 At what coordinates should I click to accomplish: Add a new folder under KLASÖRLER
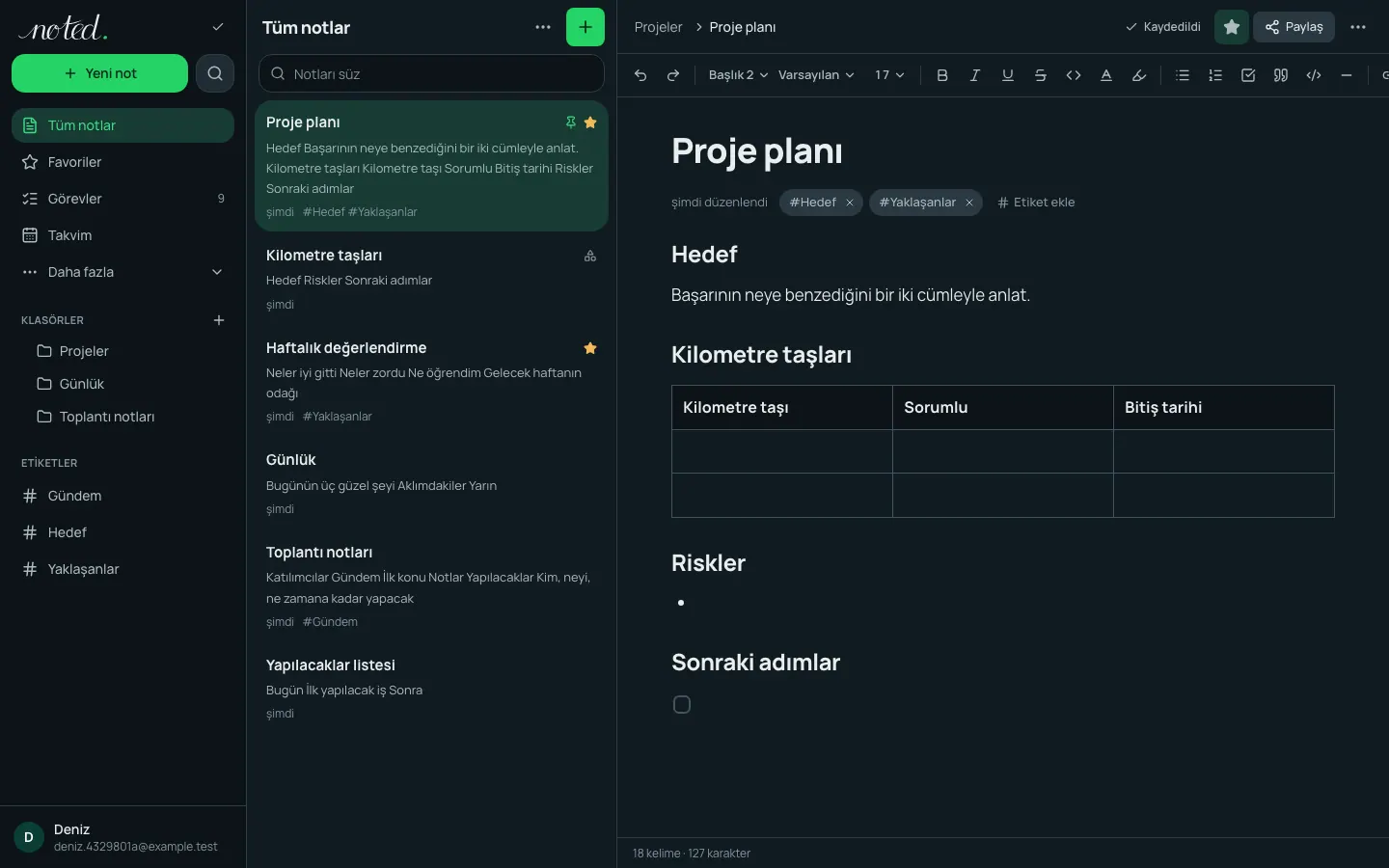tap(219, 320)
